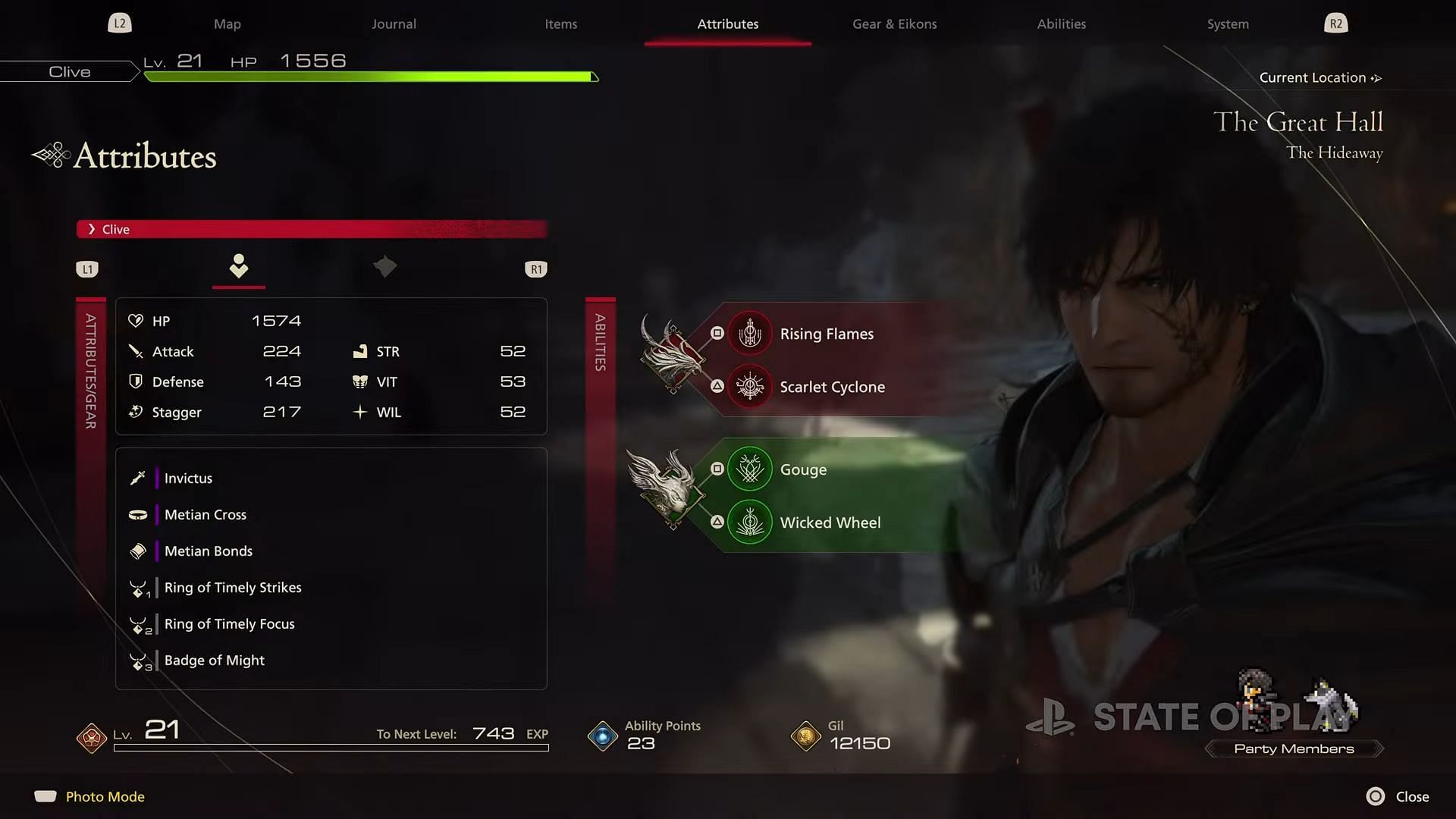Viewport: 1456px width, 819px height.
Task: Open the Journal menu section
Action: [394, 23]
